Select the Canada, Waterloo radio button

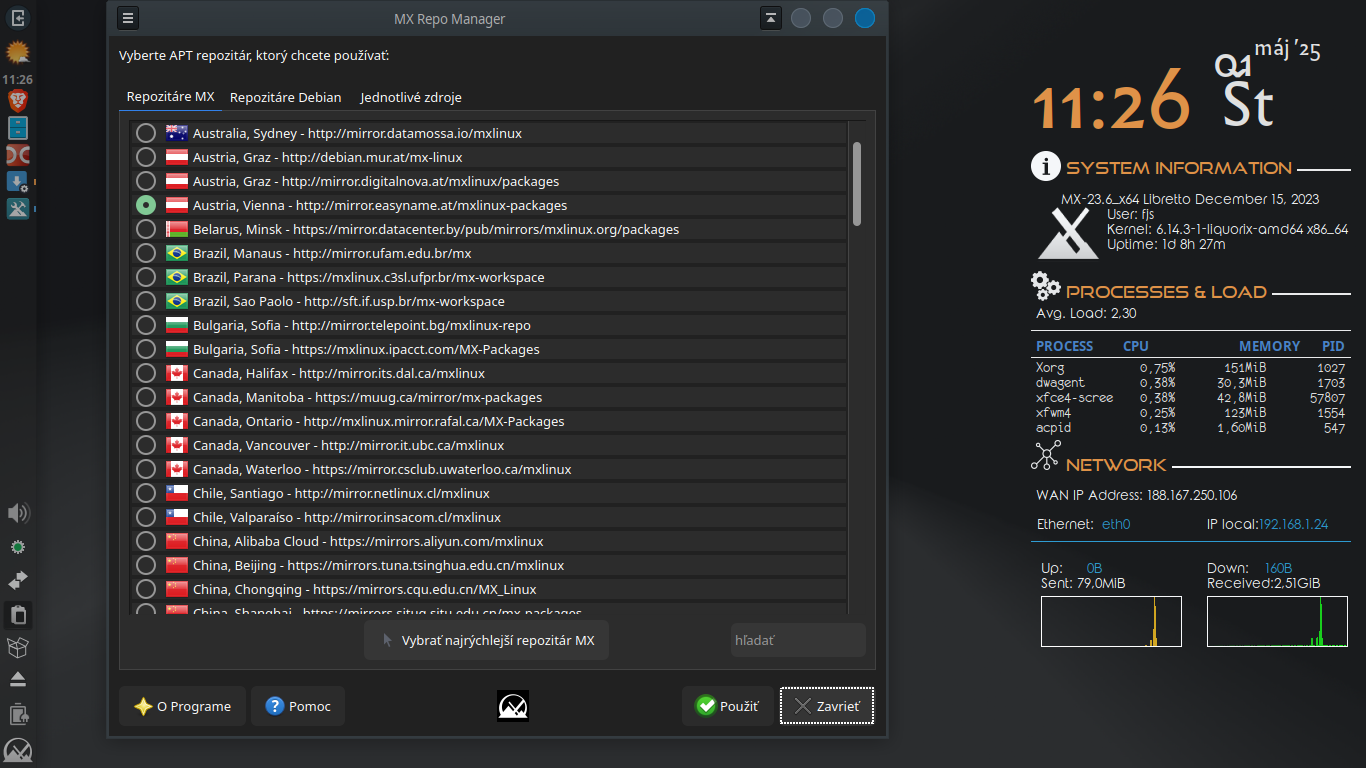pyautogui.click(x=146, y=469)
